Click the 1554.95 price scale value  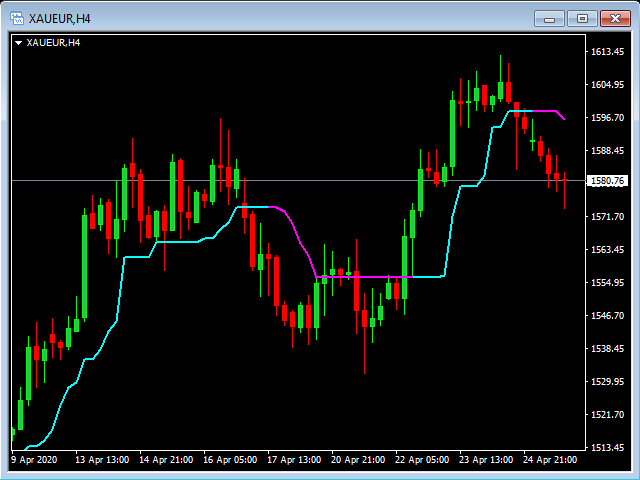click(x=608, y=282)
